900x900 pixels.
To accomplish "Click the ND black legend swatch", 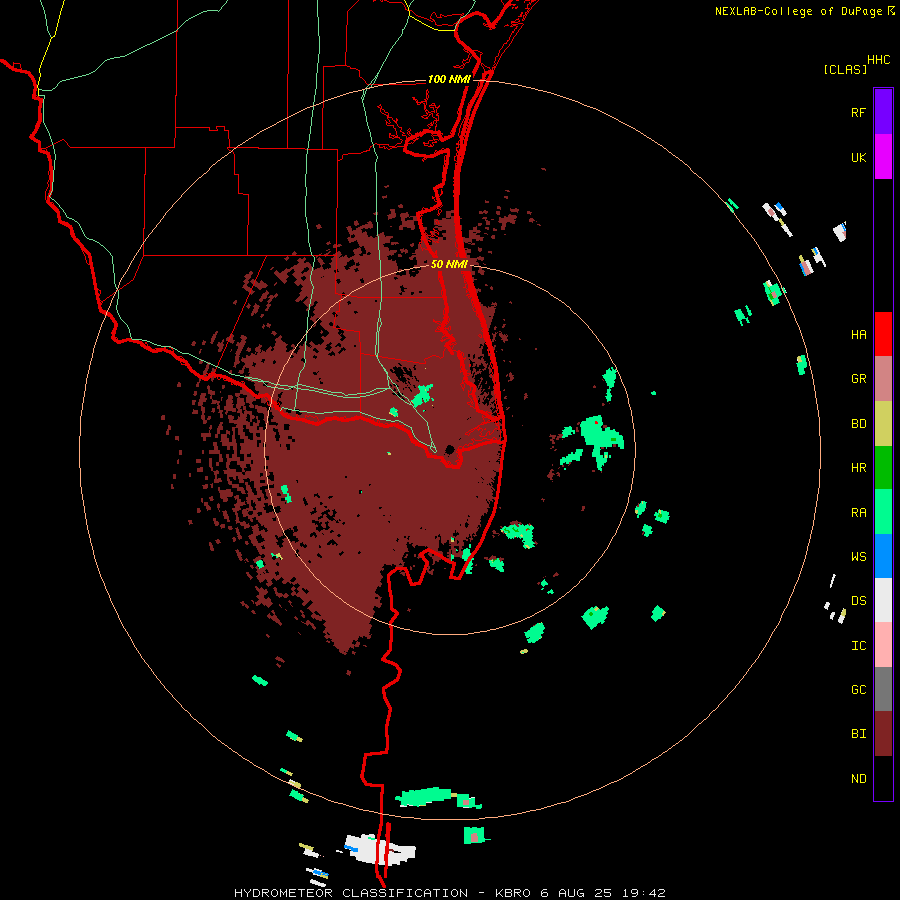I will (x=883, y=778).
